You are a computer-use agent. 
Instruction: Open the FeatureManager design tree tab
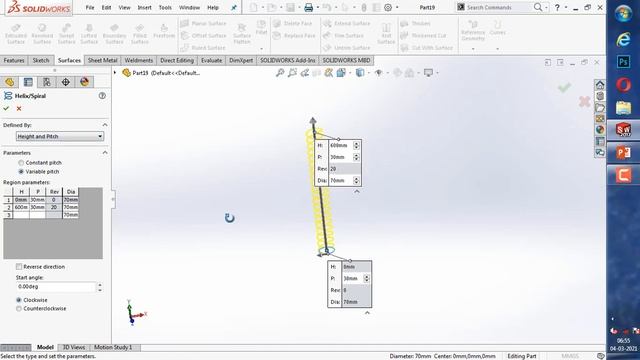point(10,82)
